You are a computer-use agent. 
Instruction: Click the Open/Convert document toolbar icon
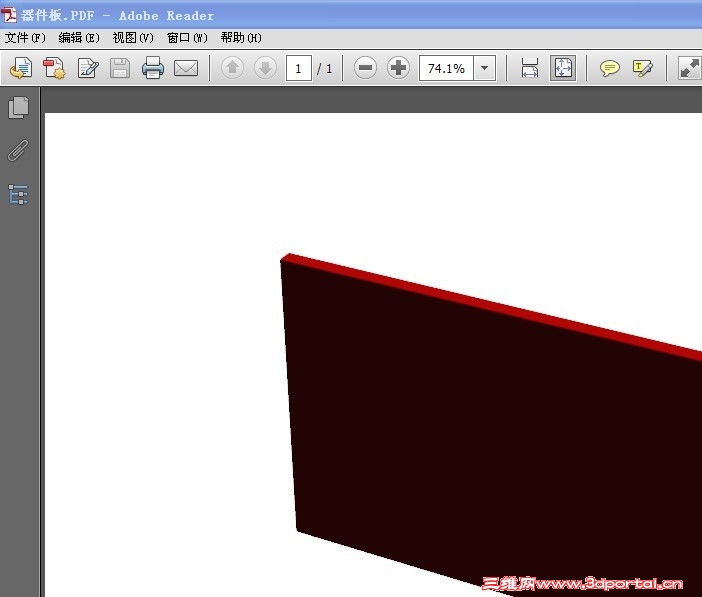(x=21, y=68)
